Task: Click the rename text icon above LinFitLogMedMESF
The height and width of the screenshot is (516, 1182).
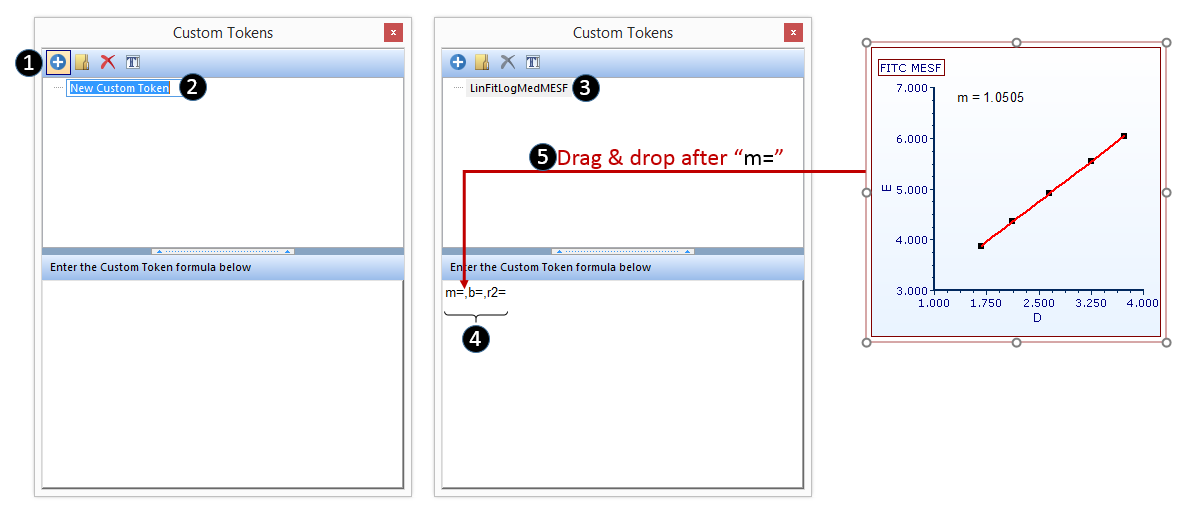Action: point(533,62)
